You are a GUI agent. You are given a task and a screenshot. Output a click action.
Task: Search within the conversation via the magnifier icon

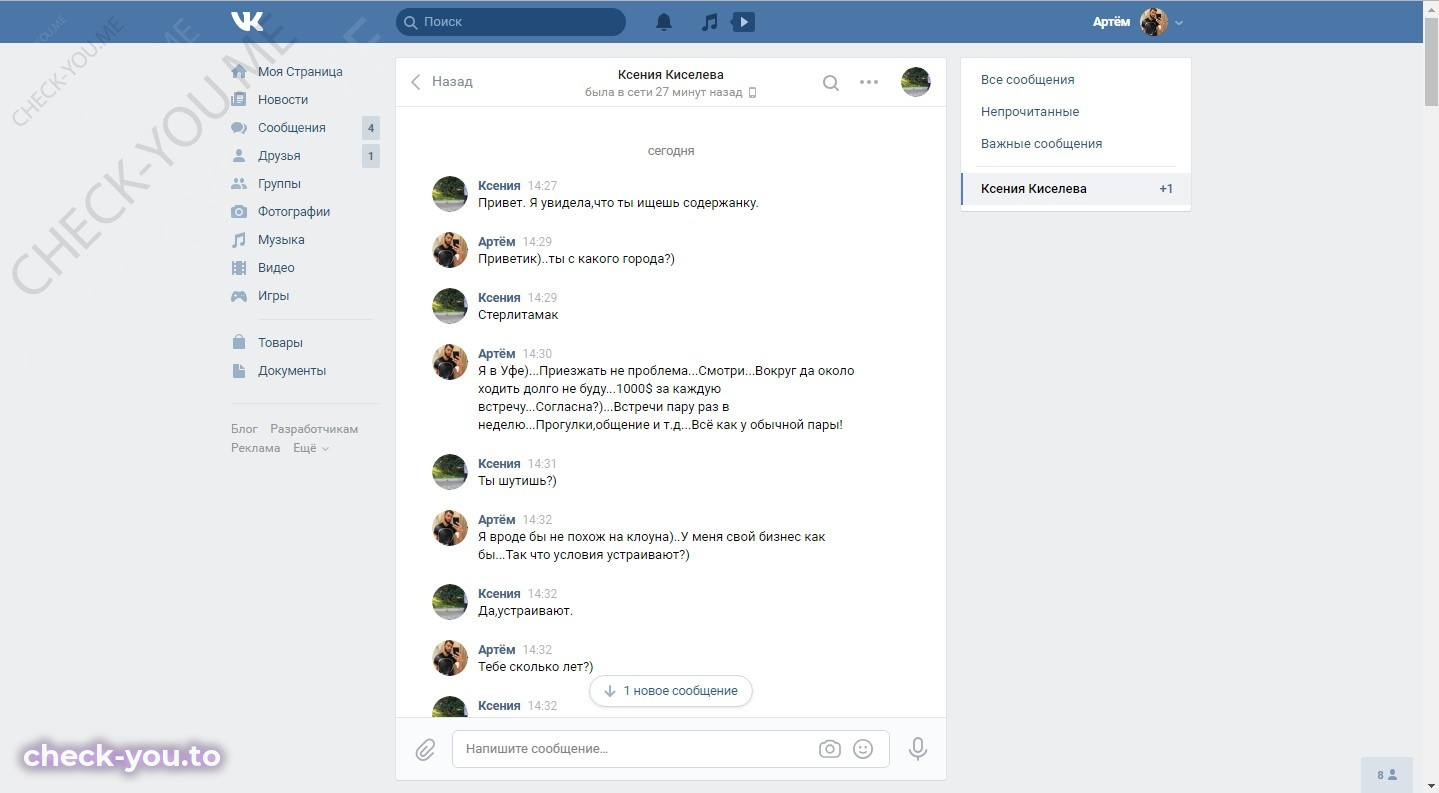coord(831,83)
